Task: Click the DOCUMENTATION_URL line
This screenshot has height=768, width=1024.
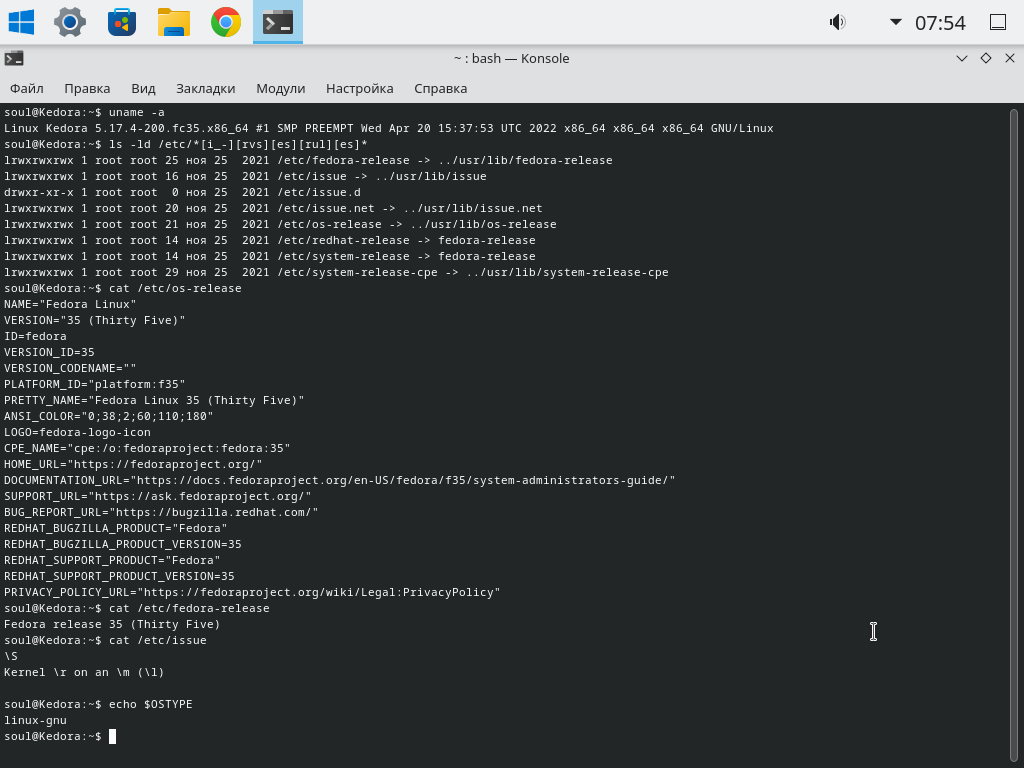Action: tap(340, 480)
